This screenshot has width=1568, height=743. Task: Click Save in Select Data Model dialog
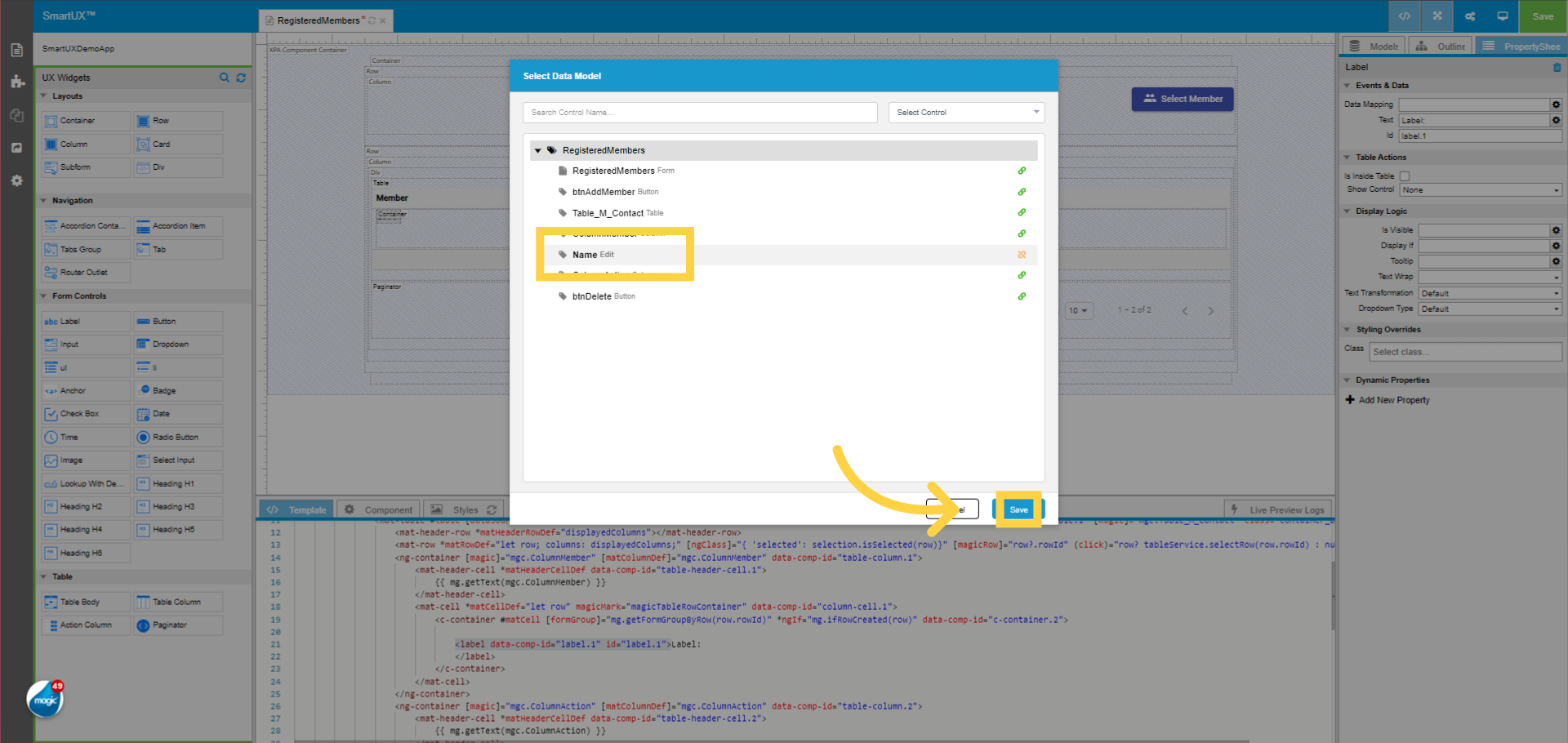point(1018,509)
